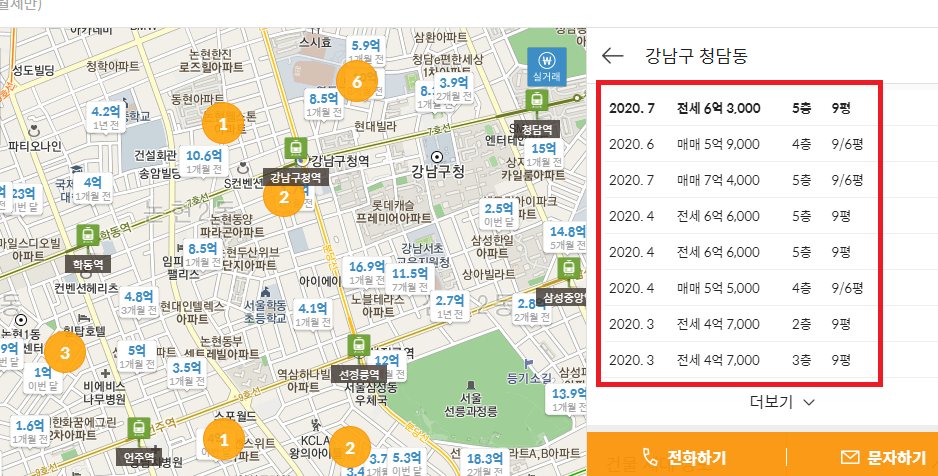Open the orange cluster marker numbered 3
This screenshot has width=938, height=476.
point(65,352)
